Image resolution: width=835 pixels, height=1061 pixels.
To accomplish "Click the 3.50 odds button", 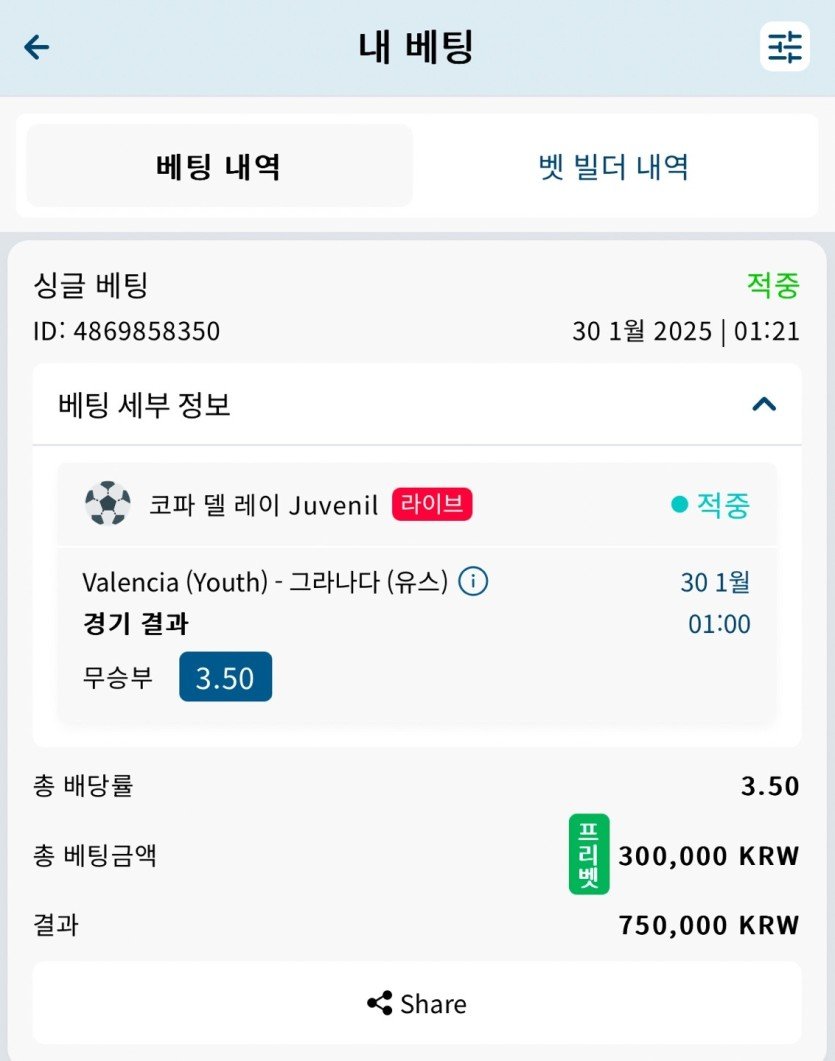I will 225,678.
